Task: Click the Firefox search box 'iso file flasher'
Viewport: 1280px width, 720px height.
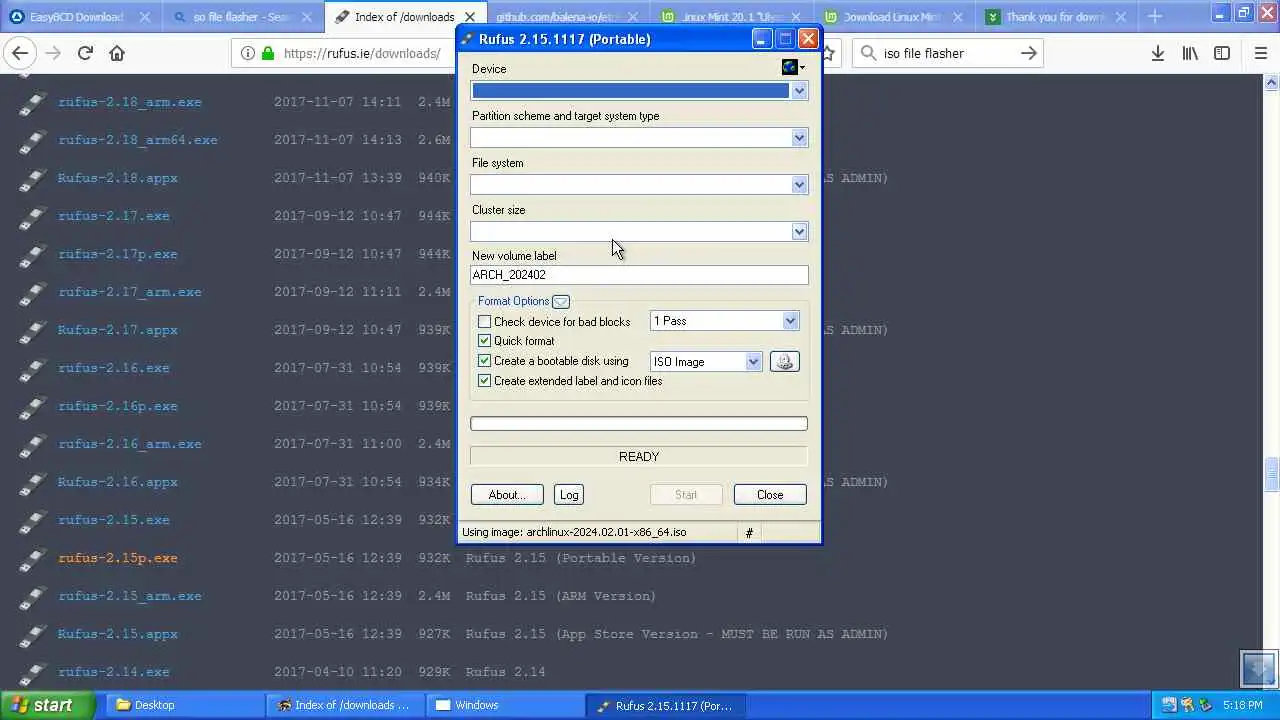Action: tap(945, 53)
